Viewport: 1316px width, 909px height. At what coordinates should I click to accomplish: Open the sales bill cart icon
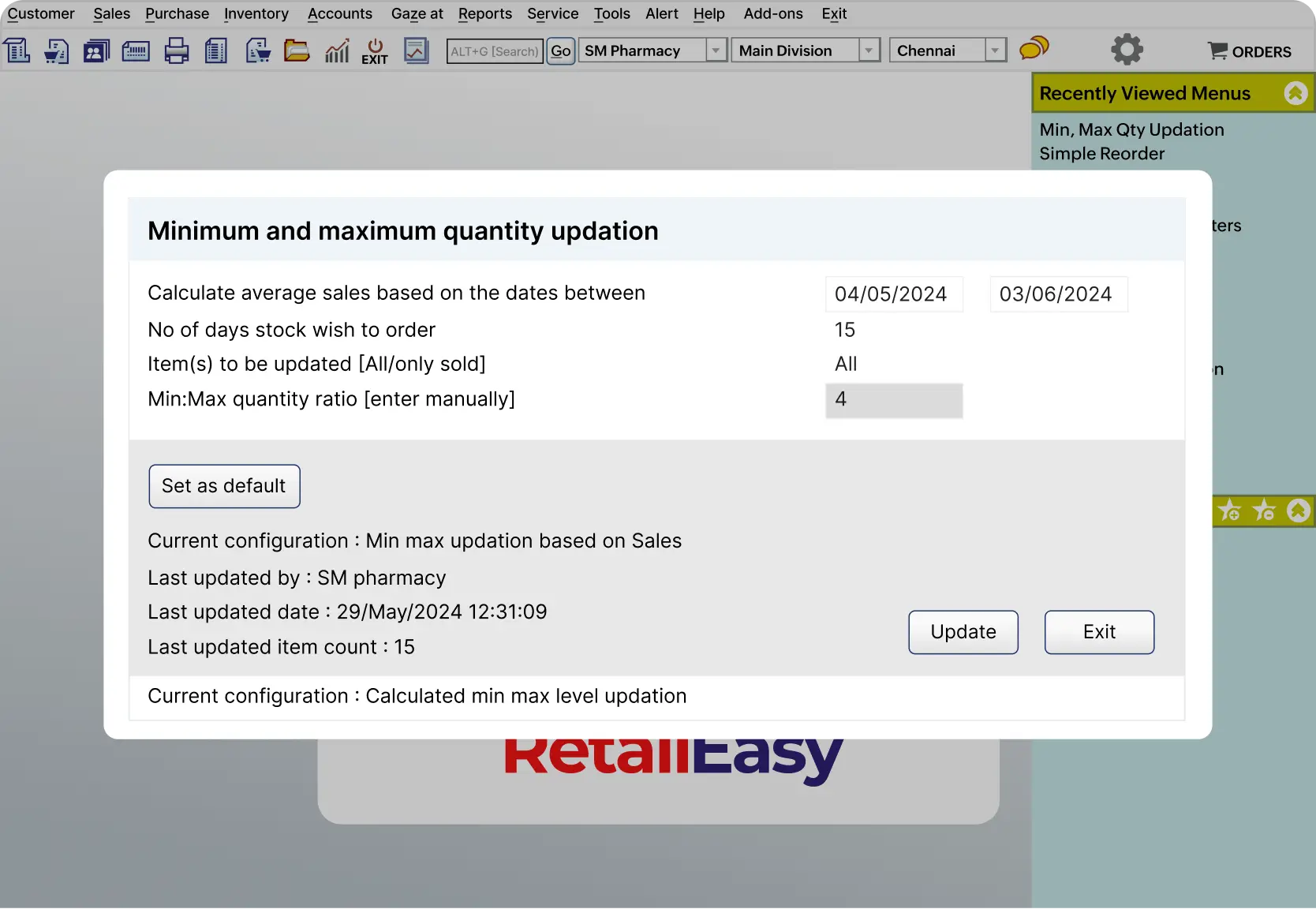tap(56, 50)
